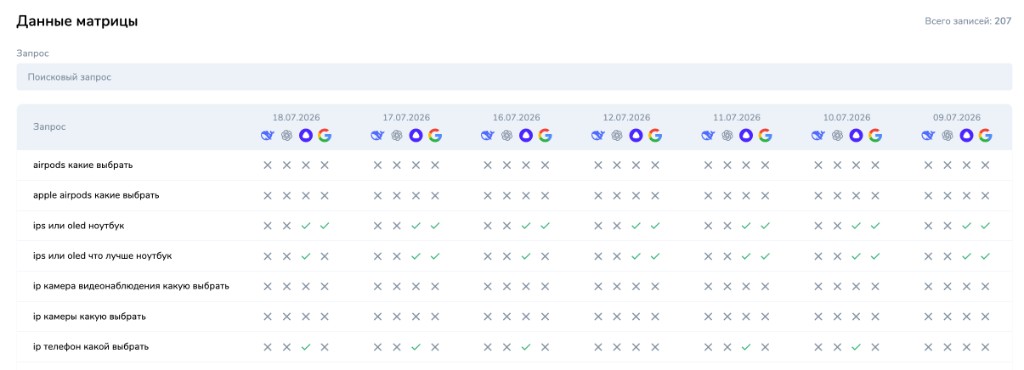Click DeepSeek cross for 'airpods какие выбрать' on 18.07.2026
Image resolution: width=1024 pixels, height=370 pixels.
[x=267, y=165]
